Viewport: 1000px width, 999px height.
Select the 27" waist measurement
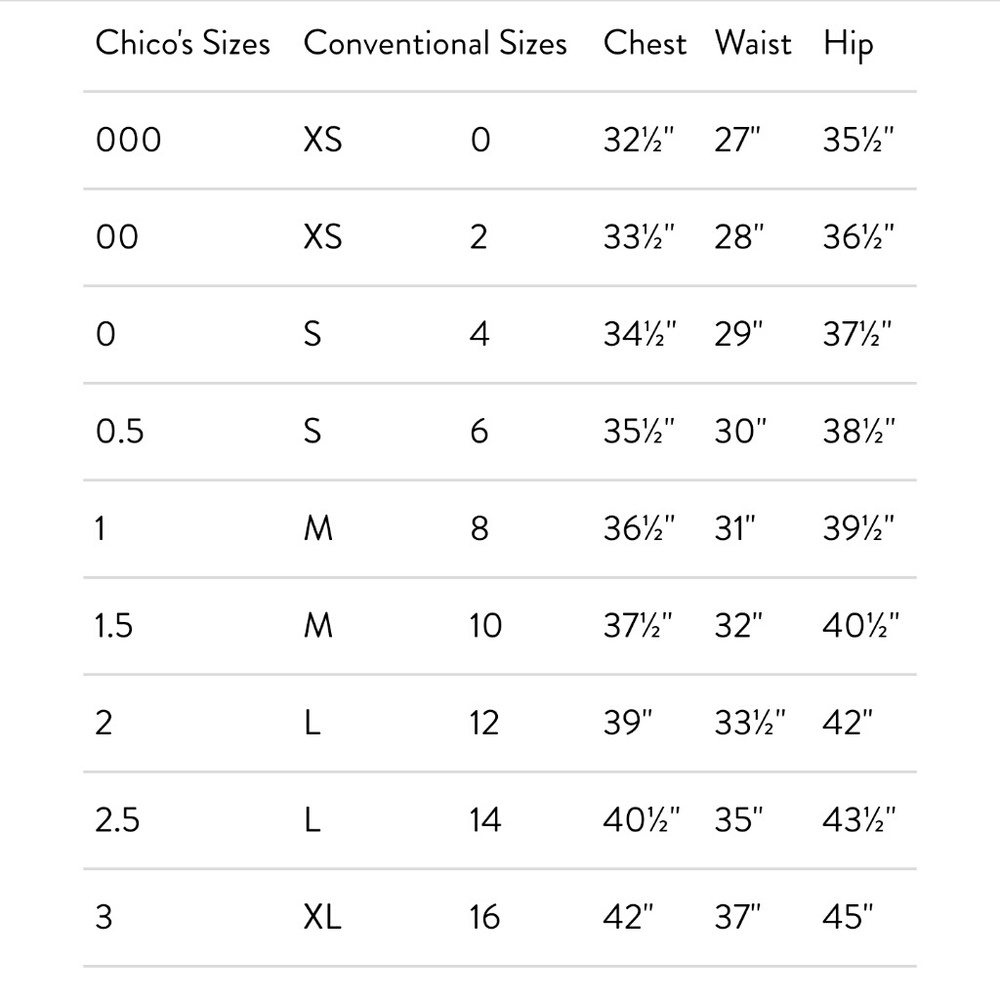pos(739,140)
